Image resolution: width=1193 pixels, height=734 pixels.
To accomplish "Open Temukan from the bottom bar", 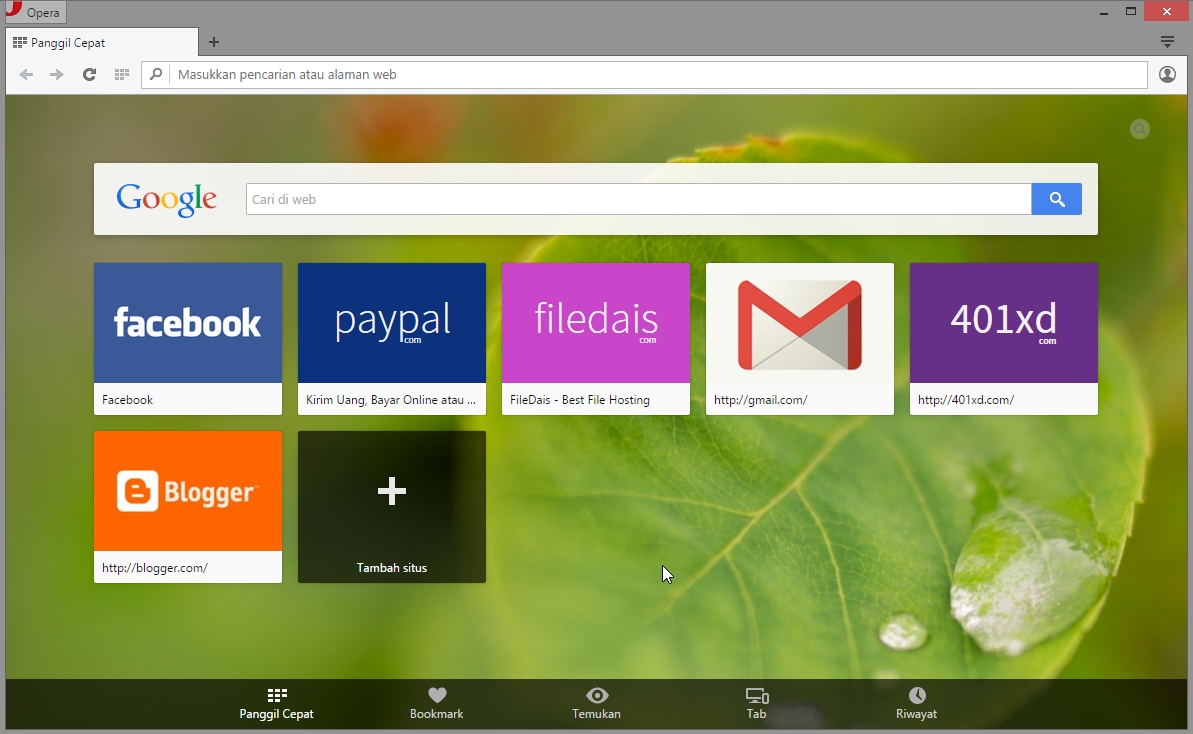I will (596, 701).
